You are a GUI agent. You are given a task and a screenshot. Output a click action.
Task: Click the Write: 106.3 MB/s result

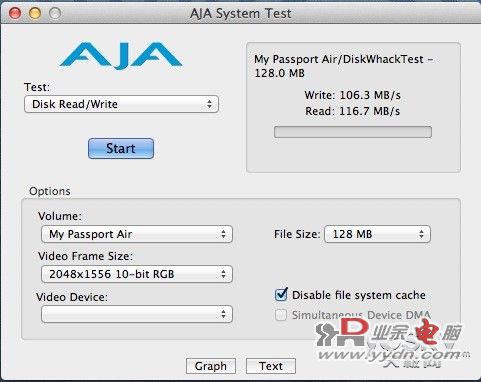353,95
